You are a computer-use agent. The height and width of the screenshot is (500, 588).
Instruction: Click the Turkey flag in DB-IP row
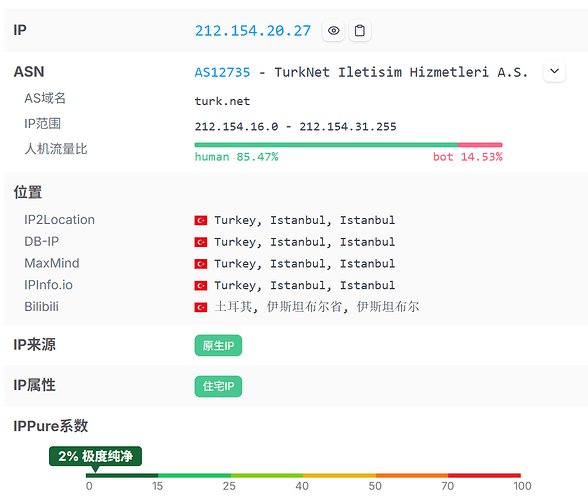point(201,242)
